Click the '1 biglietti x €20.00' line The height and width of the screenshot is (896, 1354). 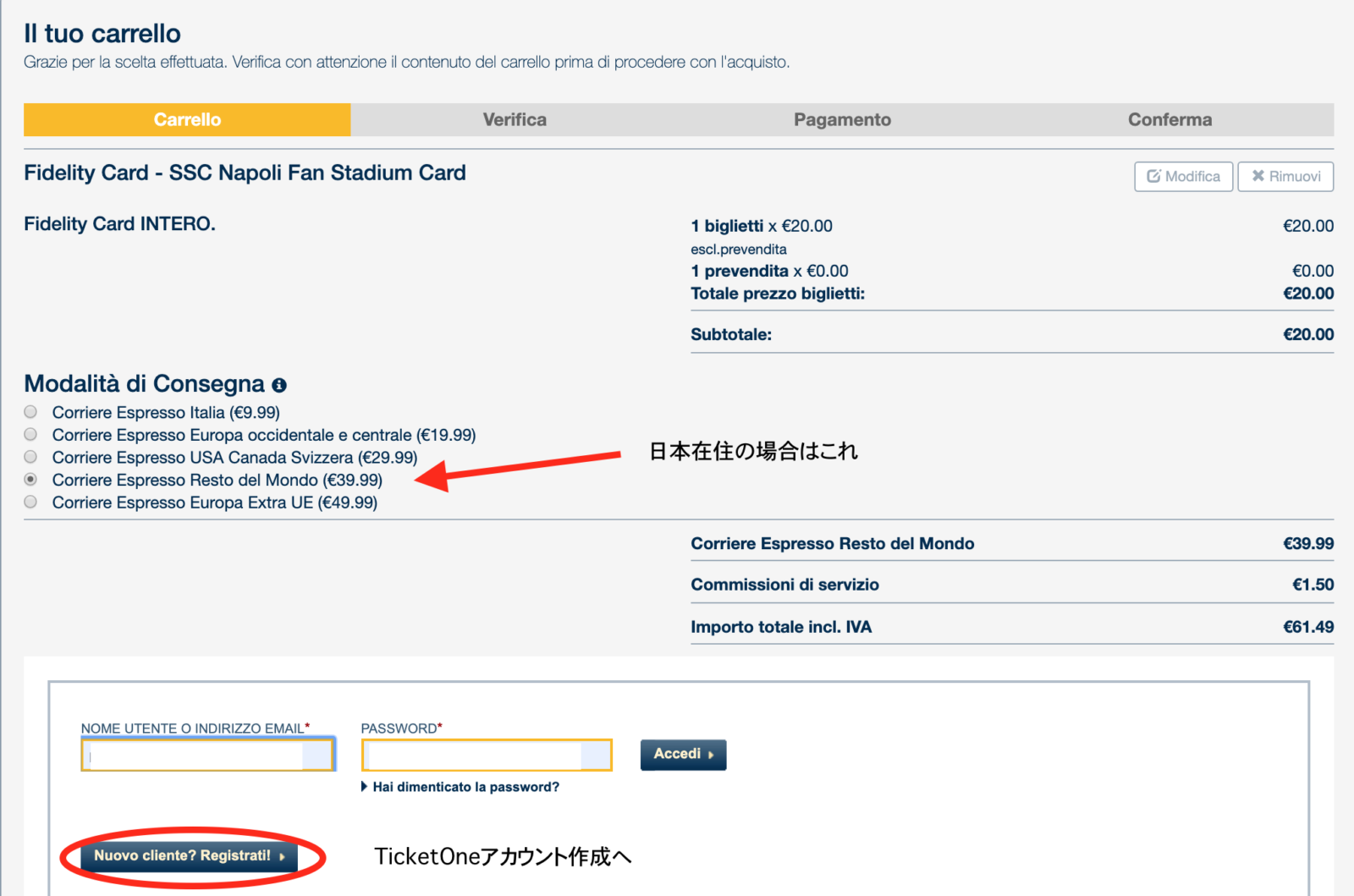click(x=762, y=226)
